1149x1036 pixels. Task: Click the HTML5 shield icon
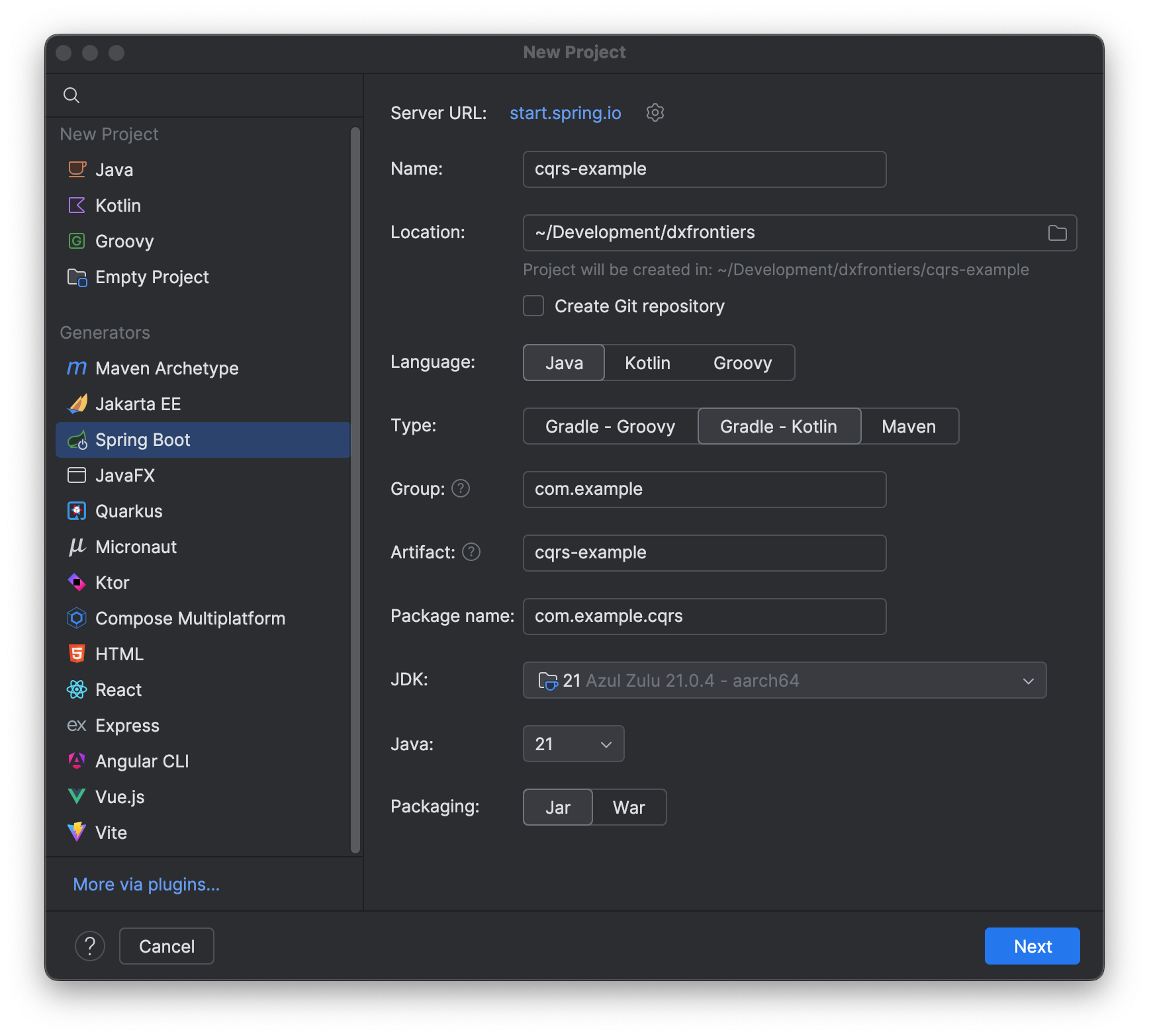pos(77,654)
